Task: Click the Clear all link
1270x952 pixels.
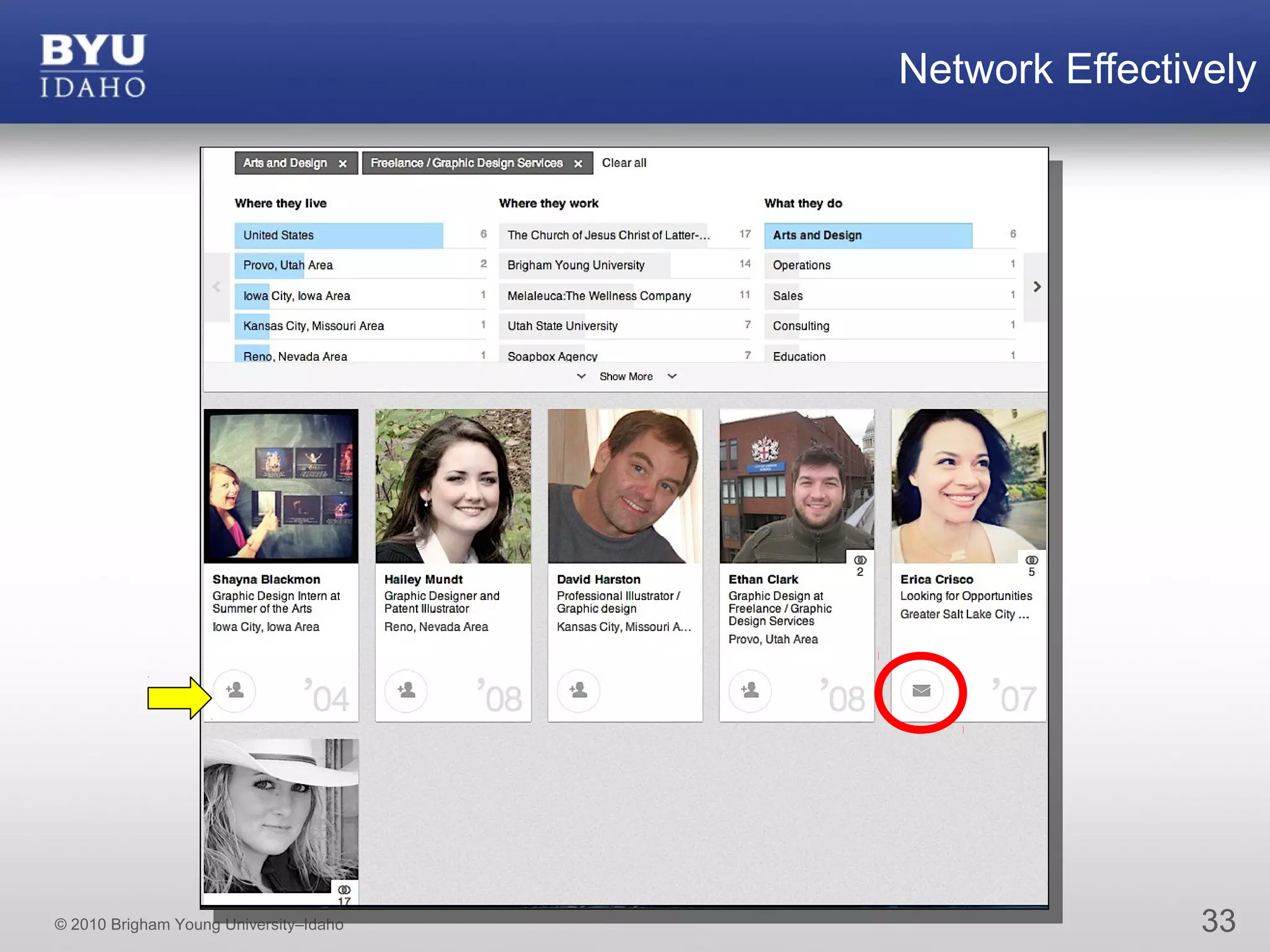Action: (x=624, y=163)
